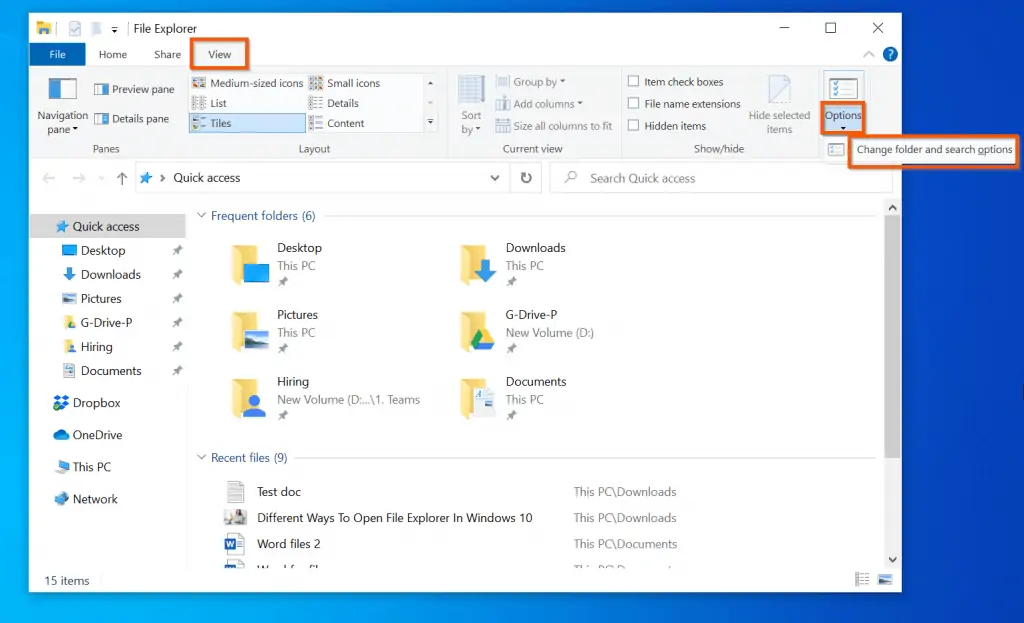Open OneDrive in the navigation pane
The height and width of the screenshot is (623, 1024).
(x=88, y=435)
